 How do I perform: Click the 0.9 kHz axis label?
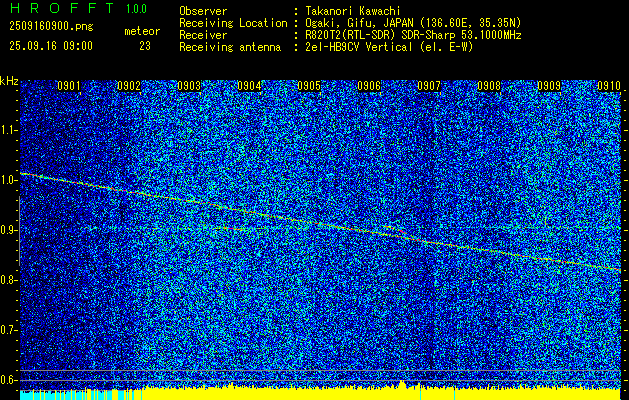(8, 230)
